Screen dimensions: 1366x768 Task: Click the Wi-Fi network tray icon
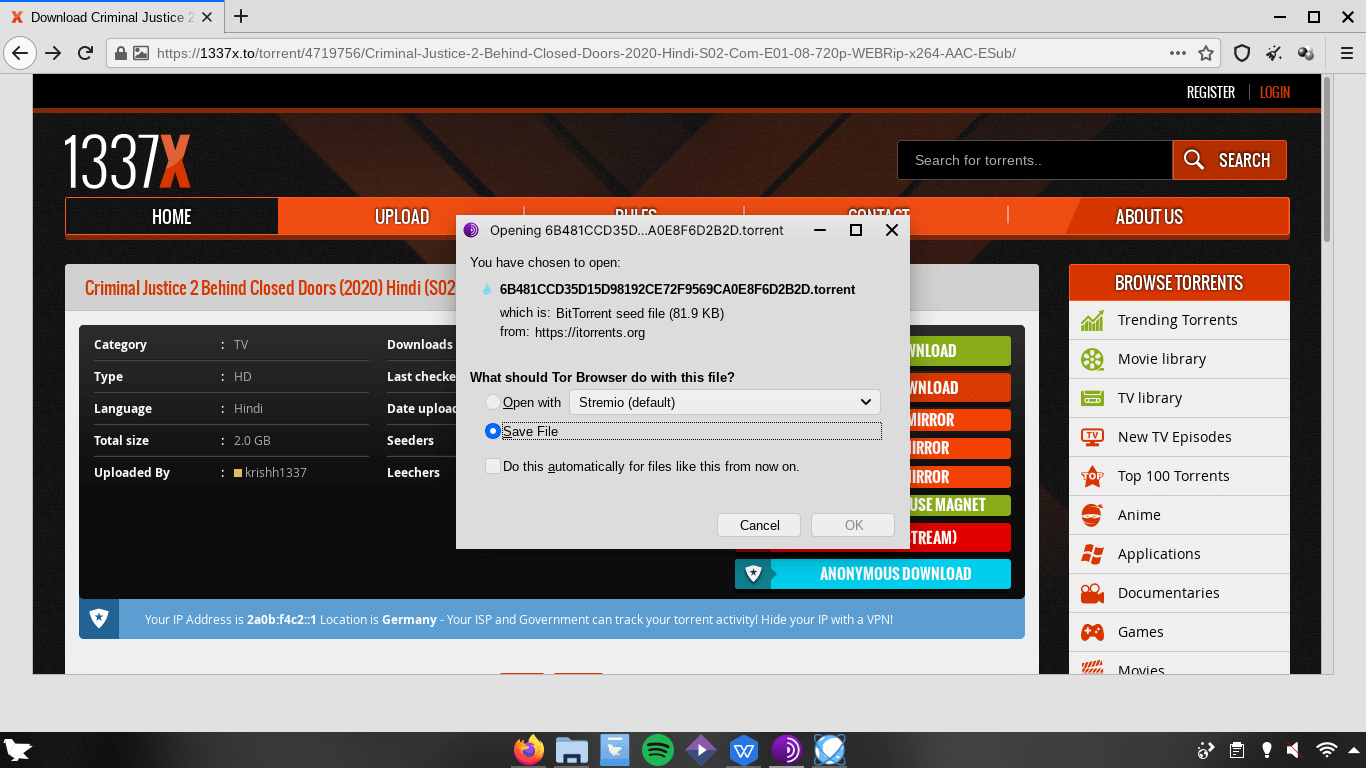pos(1327,750)
